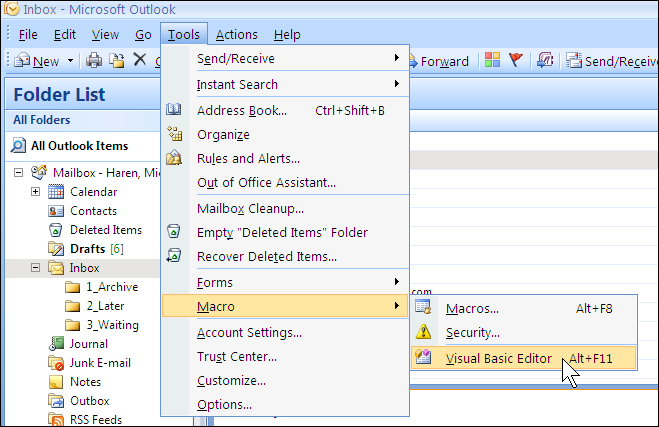Viewport: 659px width, 427px height.
Task: Expand the Calendar tree node
Action: click(x=36, y=192)
